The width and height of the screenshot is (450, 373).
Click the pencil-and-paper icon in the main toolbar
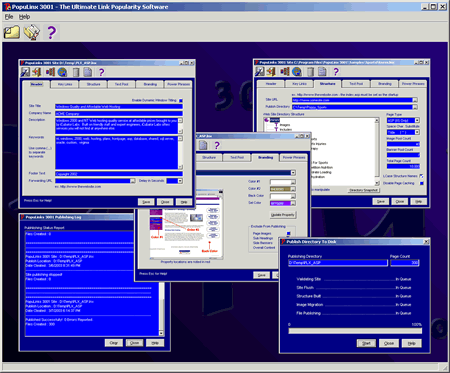pyautogui.click(x=32, y=32)
